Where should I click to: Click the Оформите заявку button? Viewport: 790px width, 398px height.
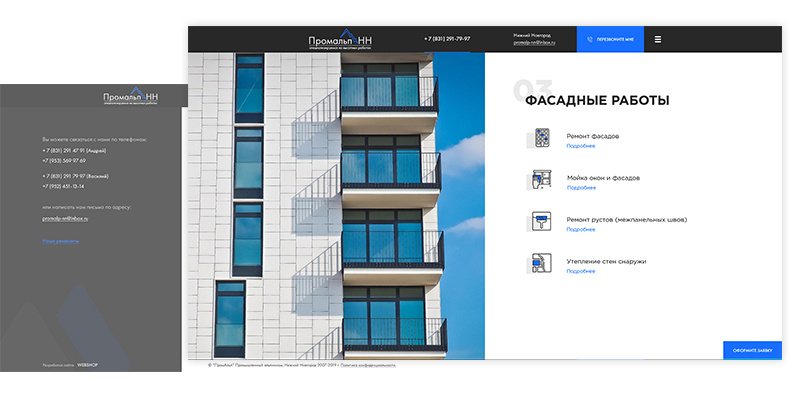tap(752, 350)
